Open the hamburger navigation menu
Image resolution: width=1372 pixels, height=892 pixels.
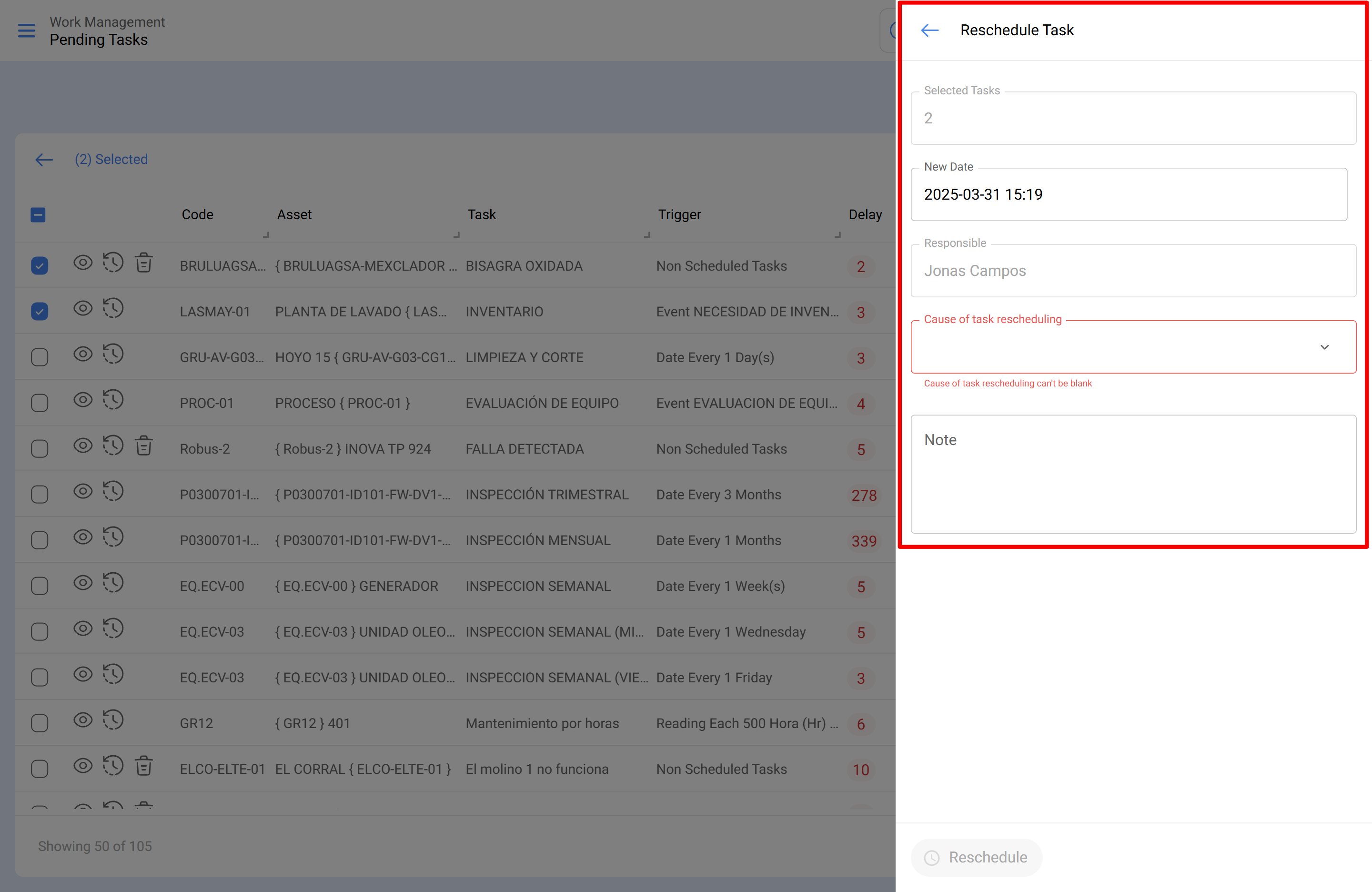coord(26,30)
